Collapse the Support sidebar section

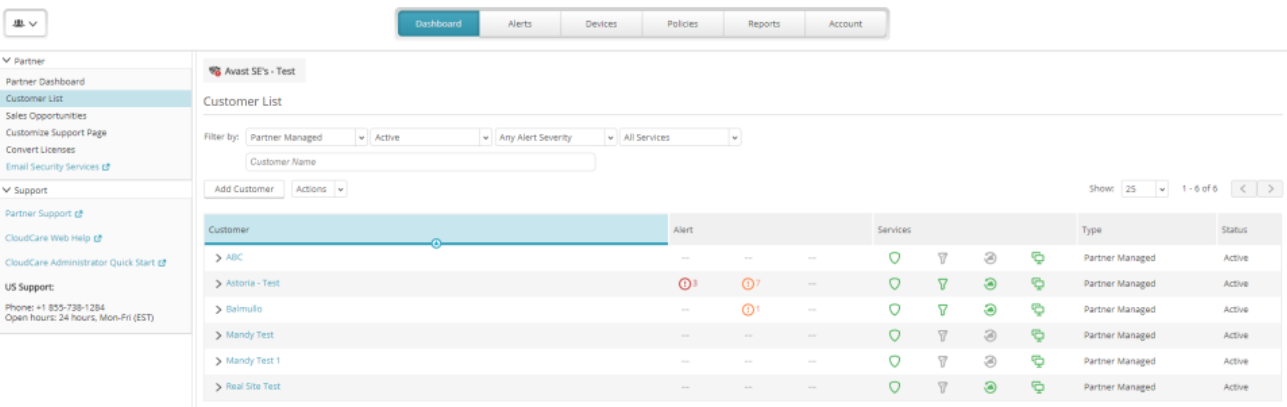[6, 190]
